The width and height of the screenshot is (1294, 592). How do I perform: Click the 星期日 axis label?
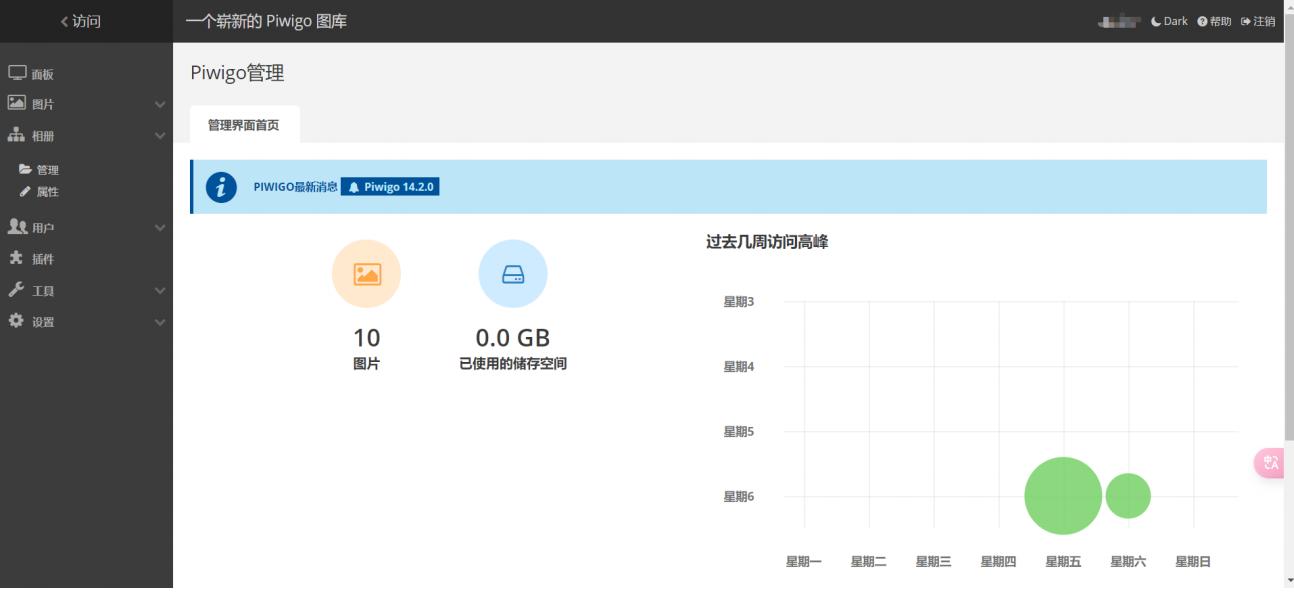pyautogui.click(x=1193, y=562)
